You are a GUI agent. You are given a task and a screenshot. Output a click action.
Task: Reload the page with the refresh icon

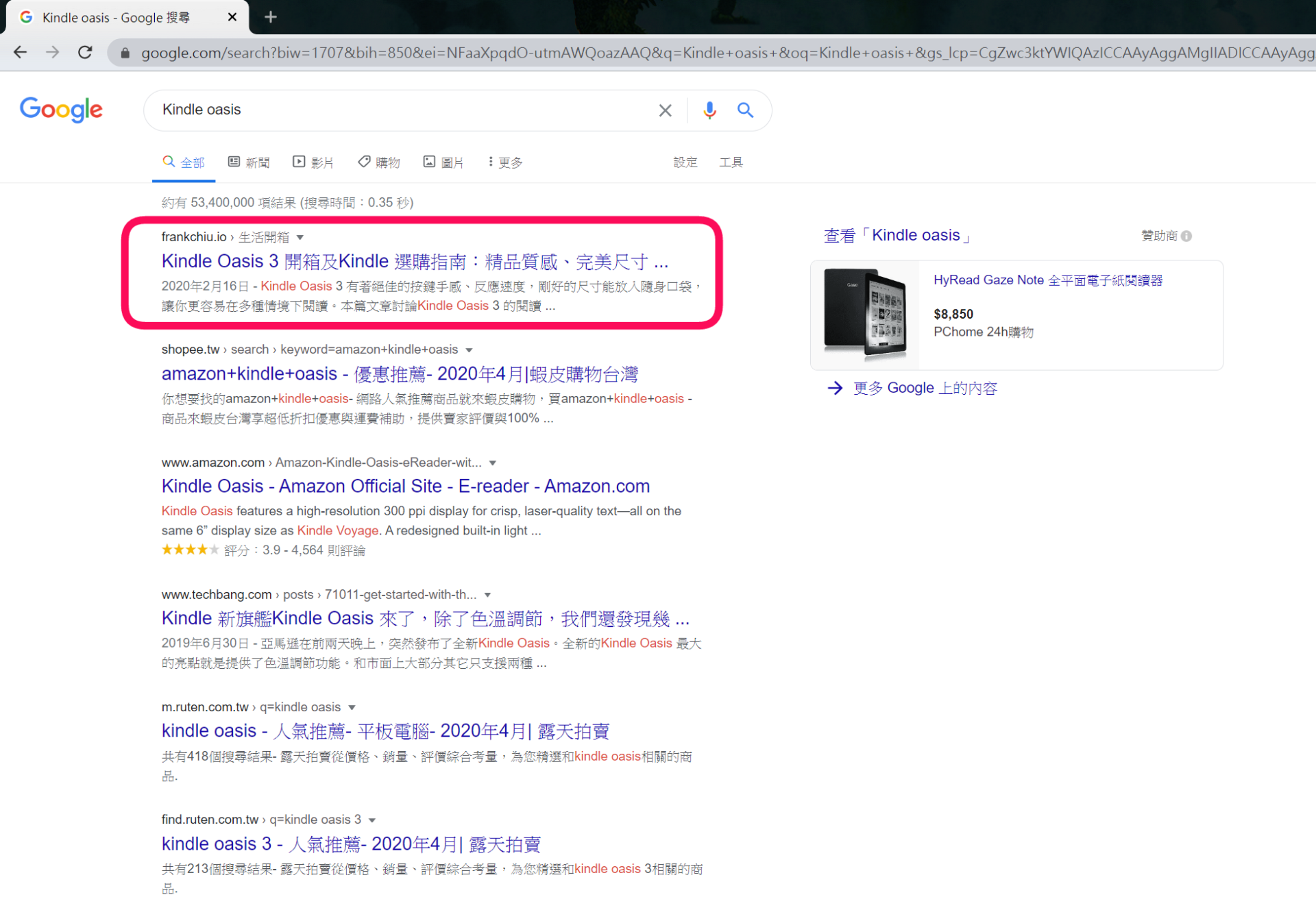click(x=84, y=52)
